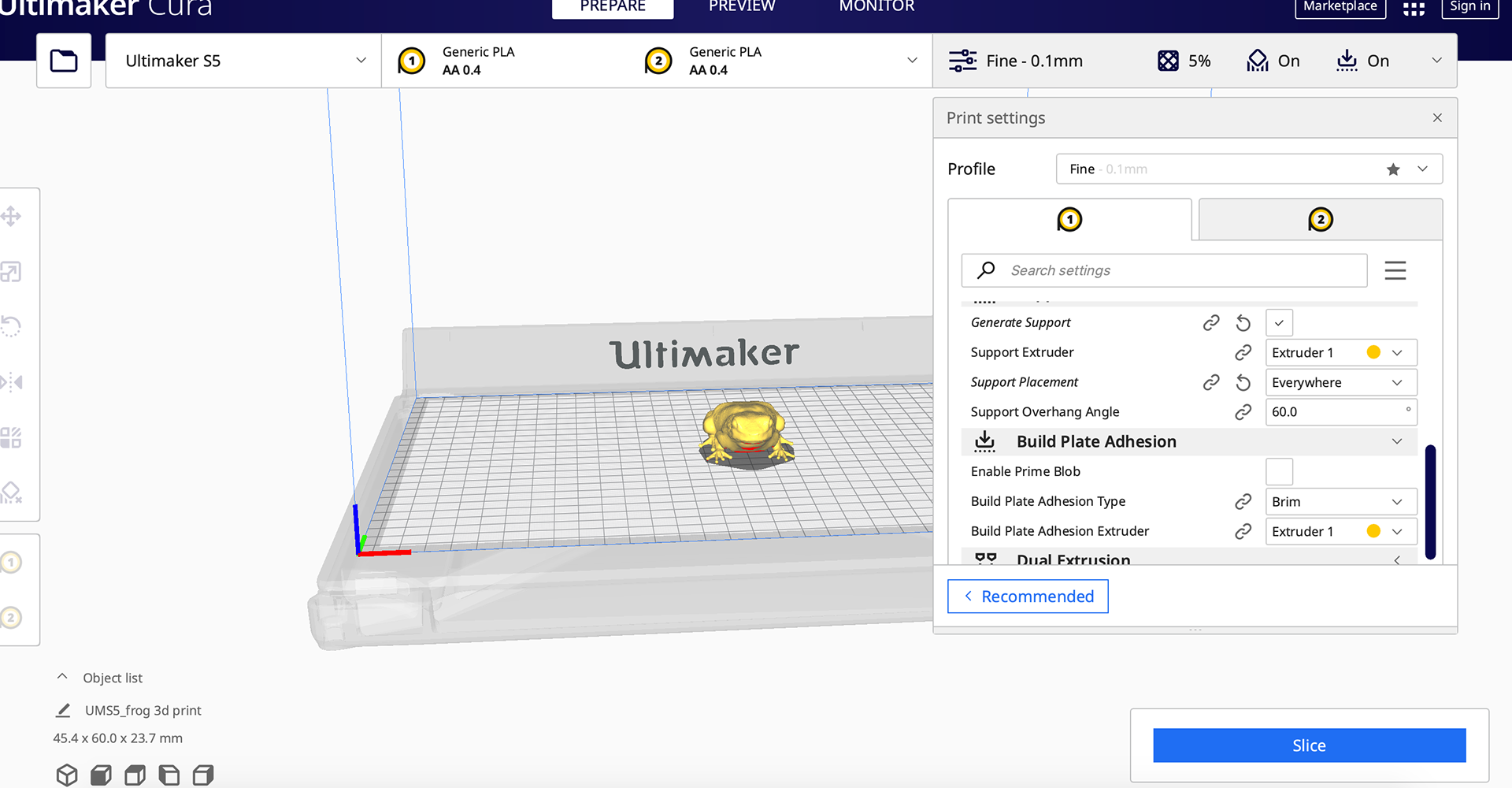
Task: Select the Per Model Settings tool
Action: coord(11,437)
